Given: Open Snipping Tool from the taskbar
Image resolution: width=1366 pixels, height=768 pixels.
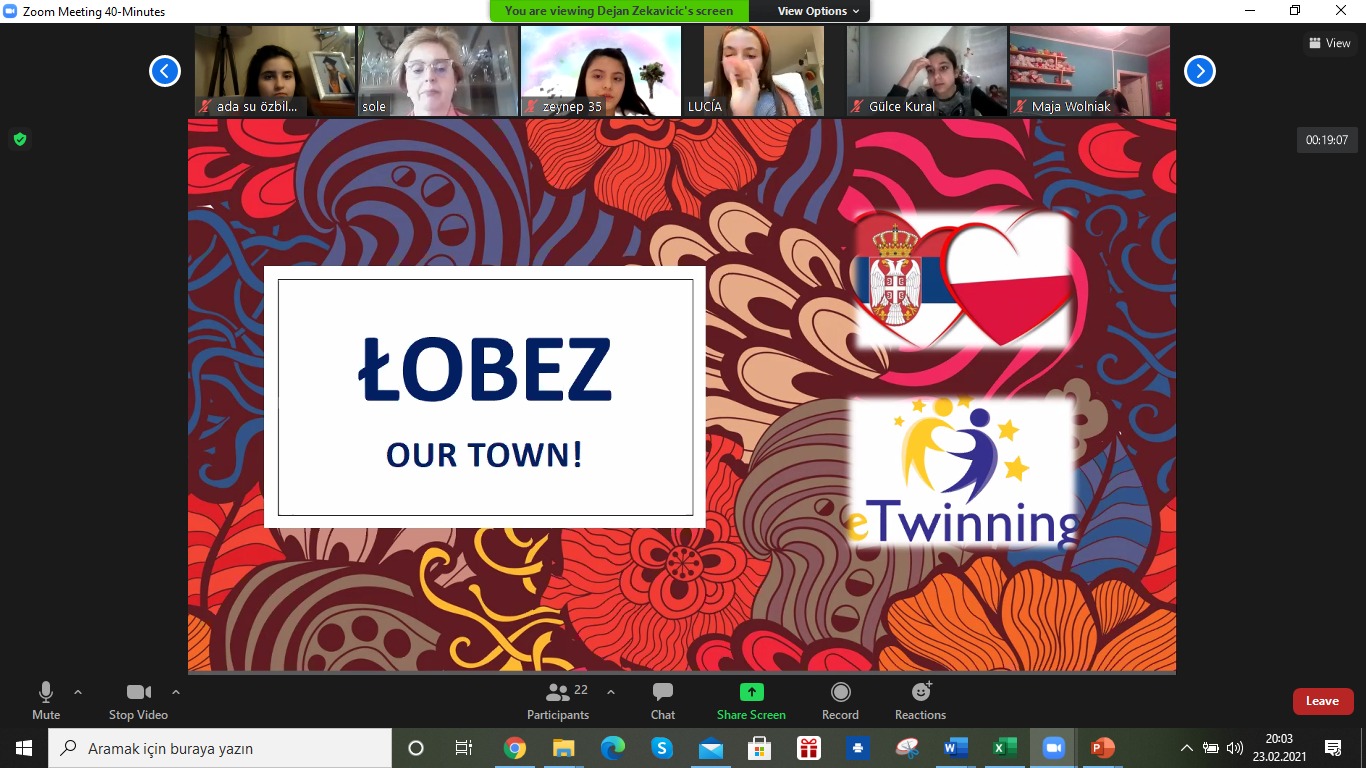Looking at the screenshot, I should (x=907, y=748).
